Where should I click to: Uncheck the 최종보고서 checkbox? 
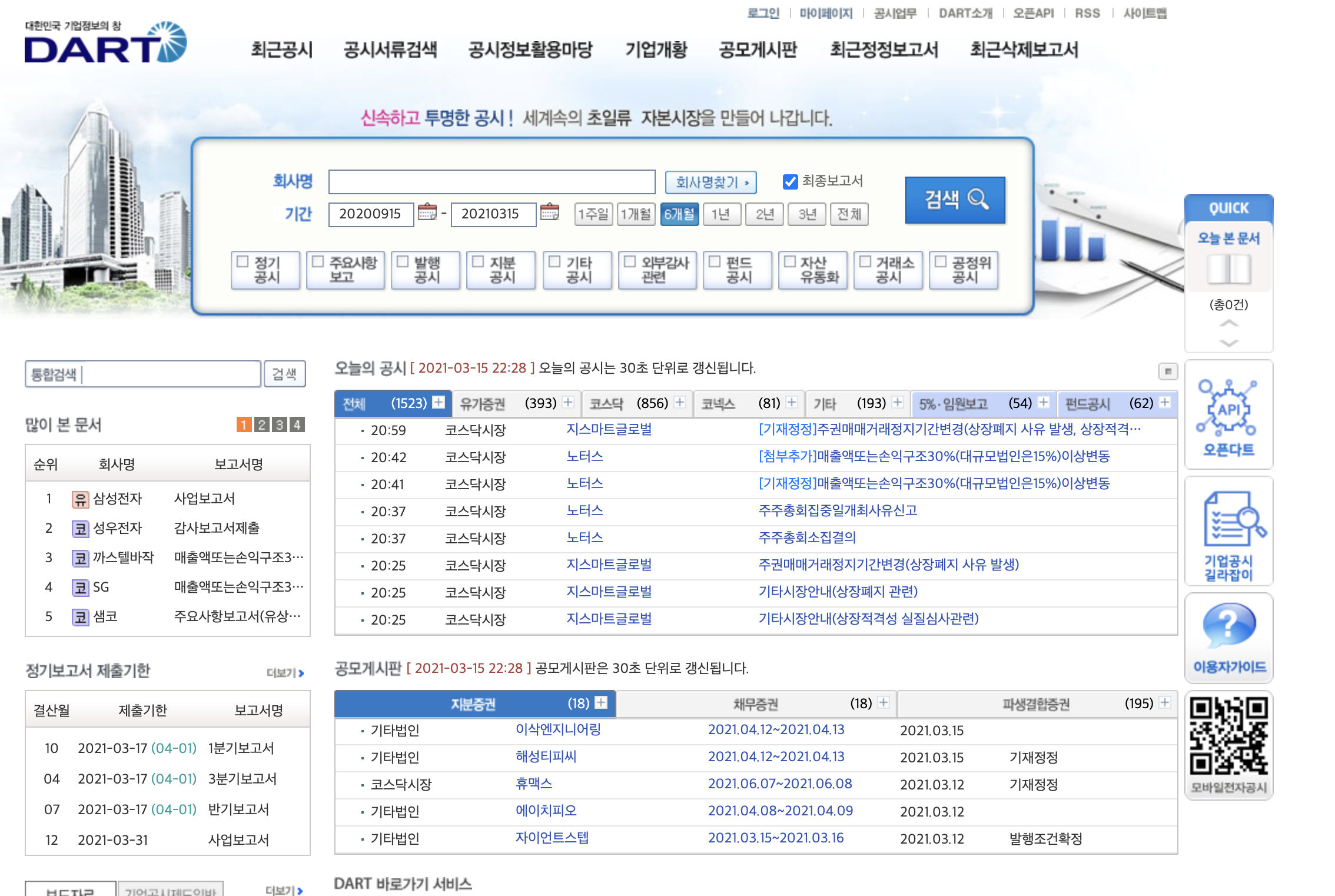point(790,182)
